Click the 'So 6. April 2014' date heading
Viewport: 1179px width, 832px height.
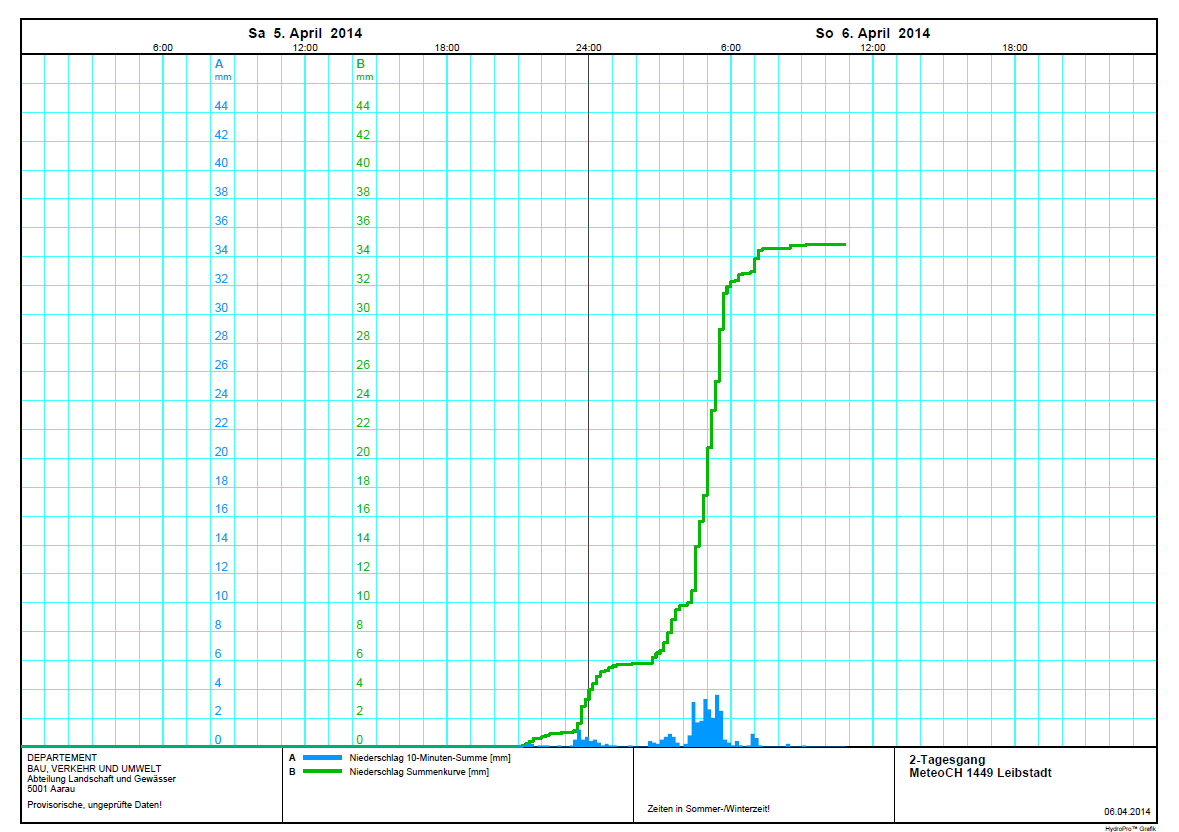[x=873, y=33]
